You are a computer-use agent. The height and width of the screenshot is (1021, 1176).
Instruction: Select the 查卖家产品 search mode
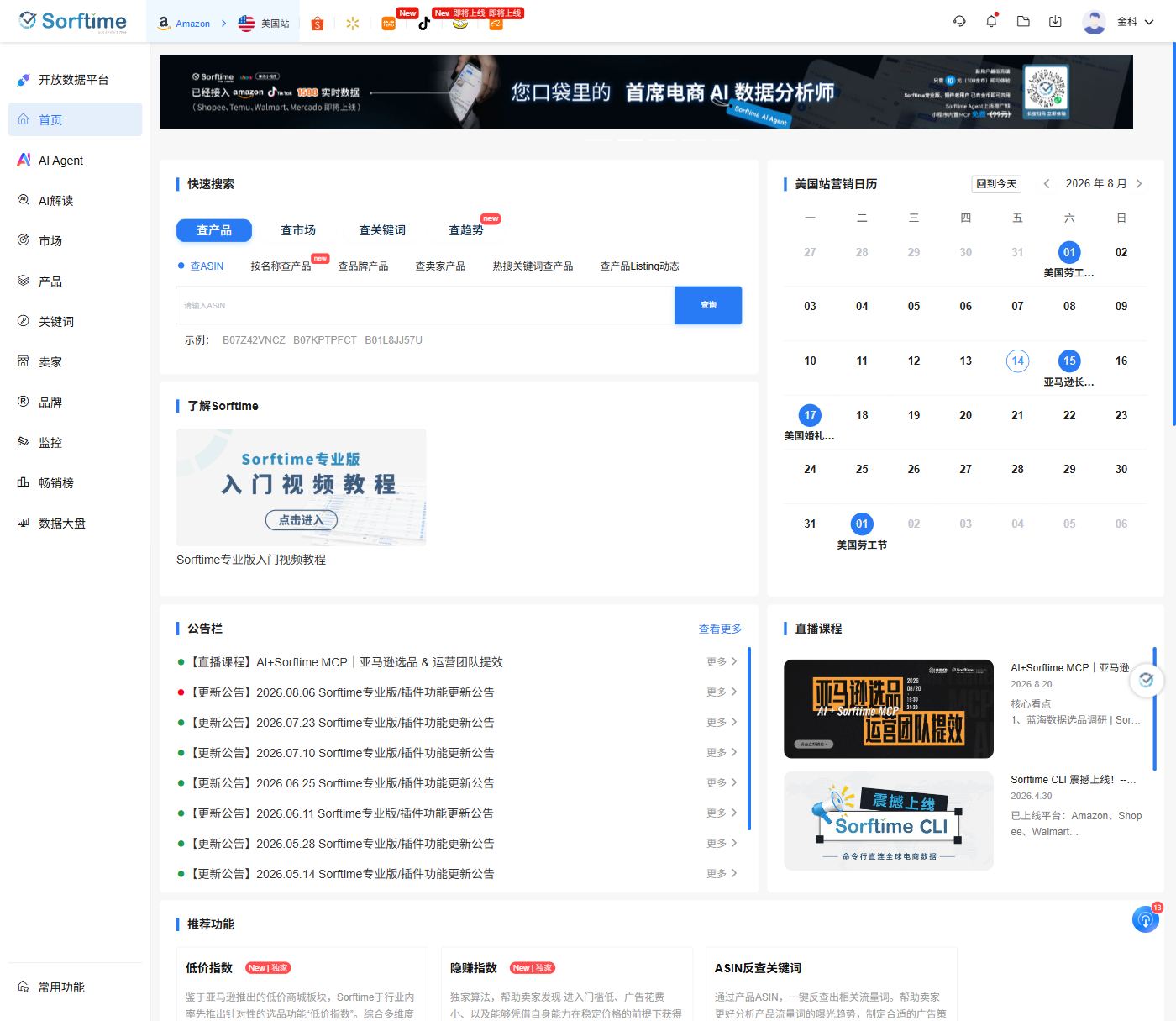click(x=440, y=266)
